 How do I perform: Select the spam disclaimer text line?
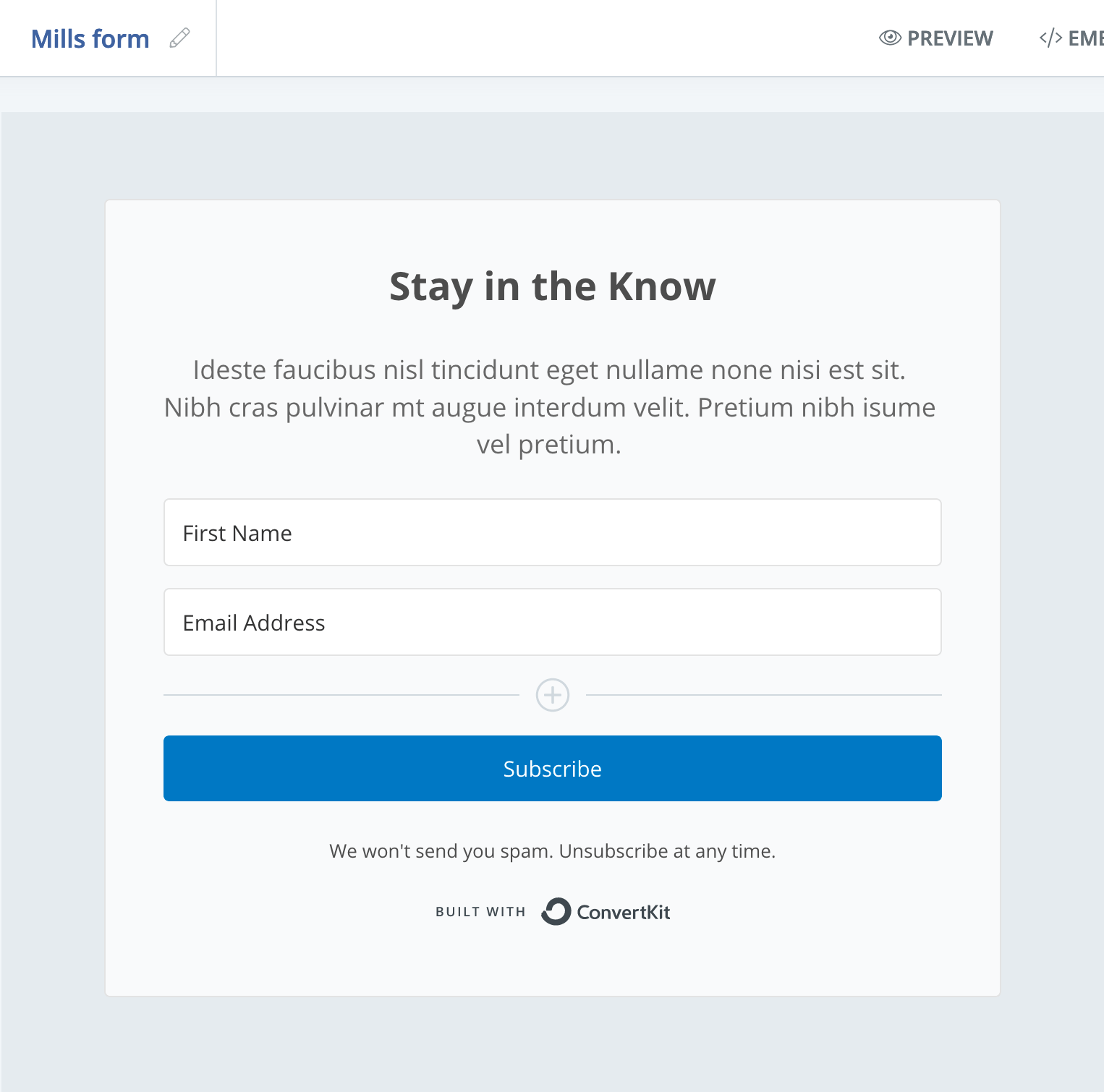pyautogui.click(x=553, y=850)
